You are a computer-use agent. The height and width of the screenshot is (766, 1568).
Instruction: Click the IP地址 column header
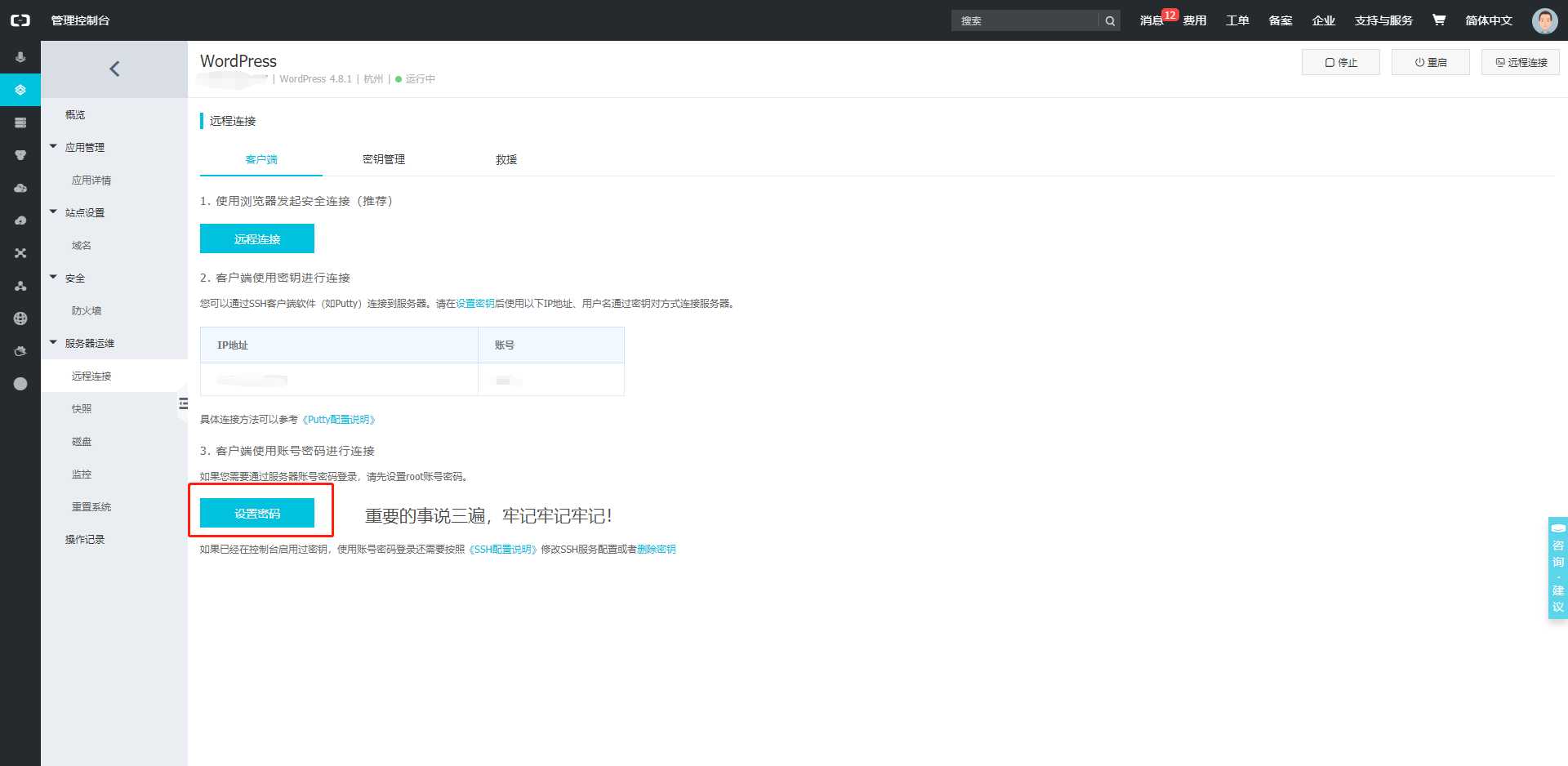click(x=339, y=345)
